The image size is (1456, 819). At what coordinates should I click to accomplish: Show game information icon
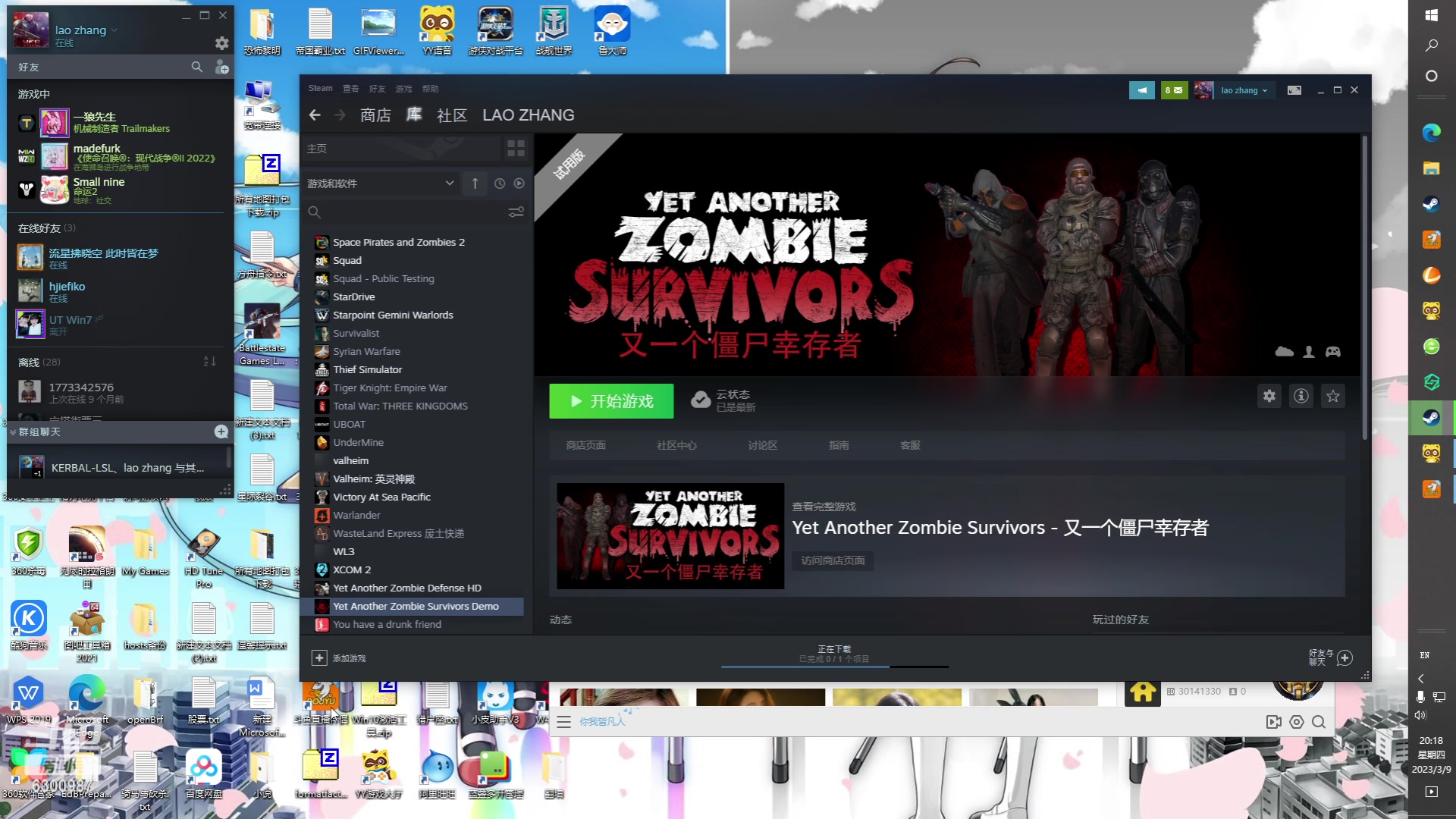point(1301,396)
